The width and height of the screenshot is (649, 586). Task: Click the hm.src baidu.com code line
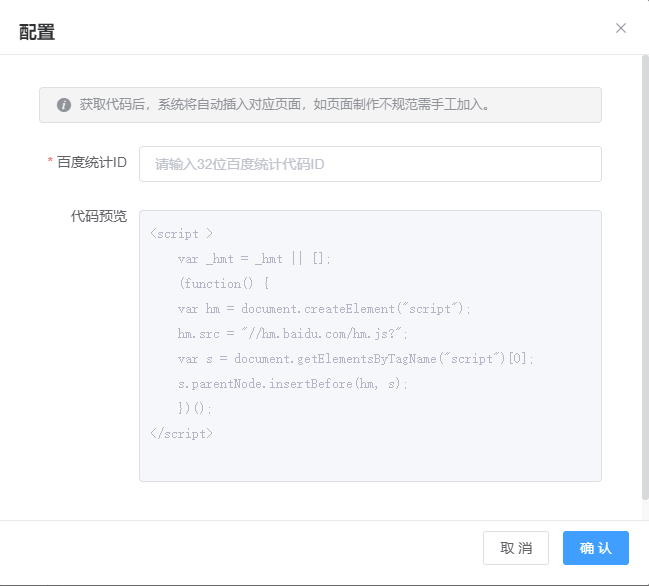pyautogui.click(x=293, y=334)
